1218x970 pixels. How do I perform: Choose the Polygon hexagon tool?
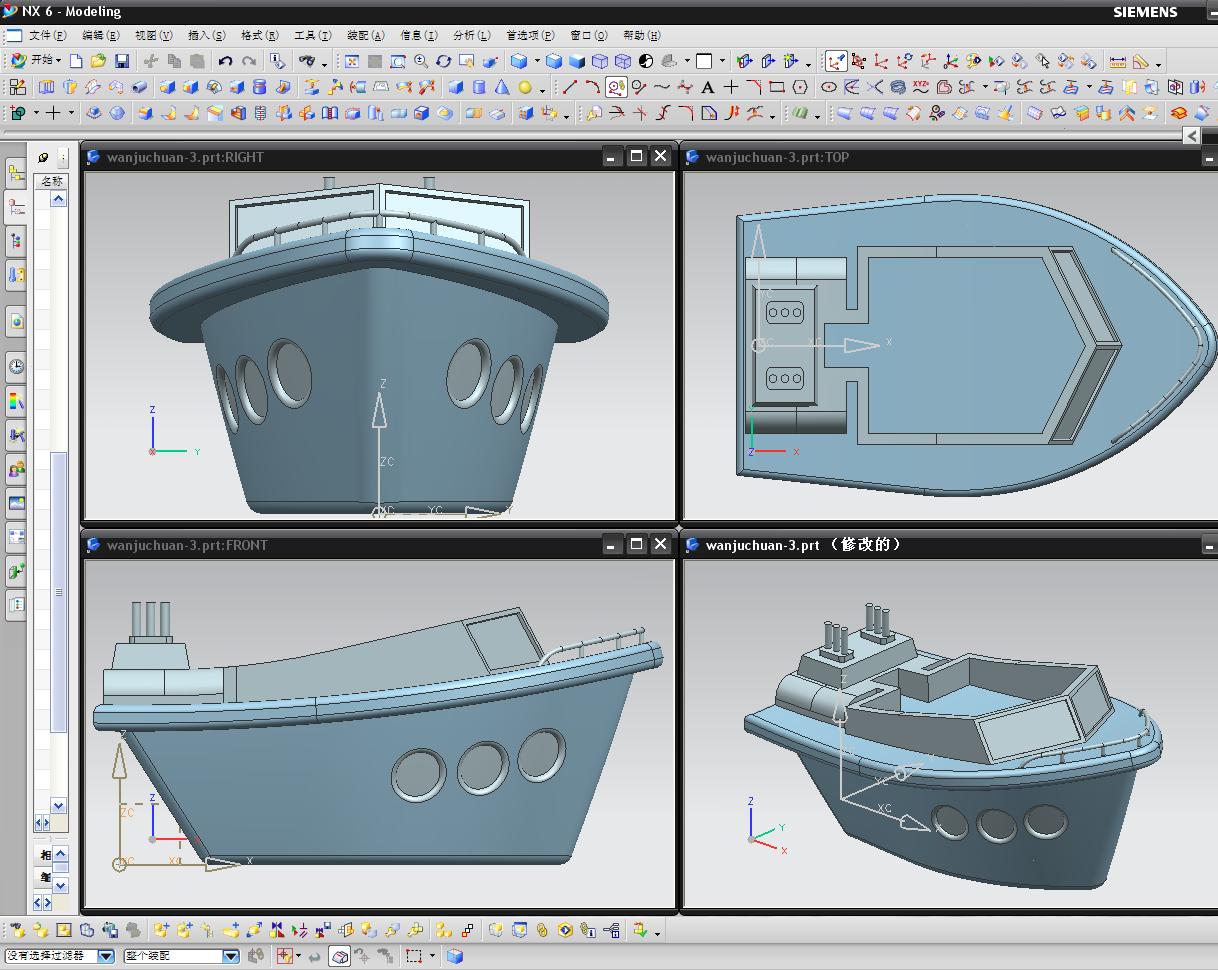point(800,87)
